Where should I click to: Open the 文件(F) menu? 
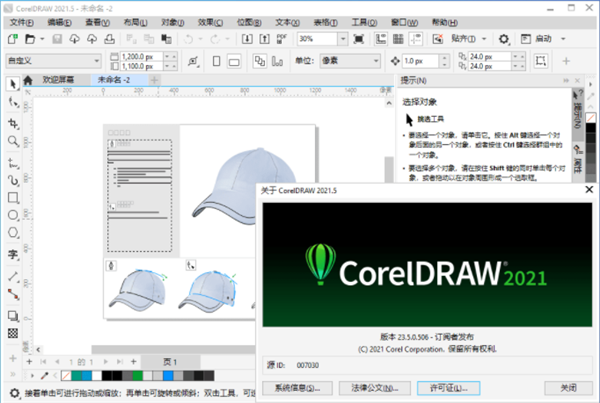point(23,19)
